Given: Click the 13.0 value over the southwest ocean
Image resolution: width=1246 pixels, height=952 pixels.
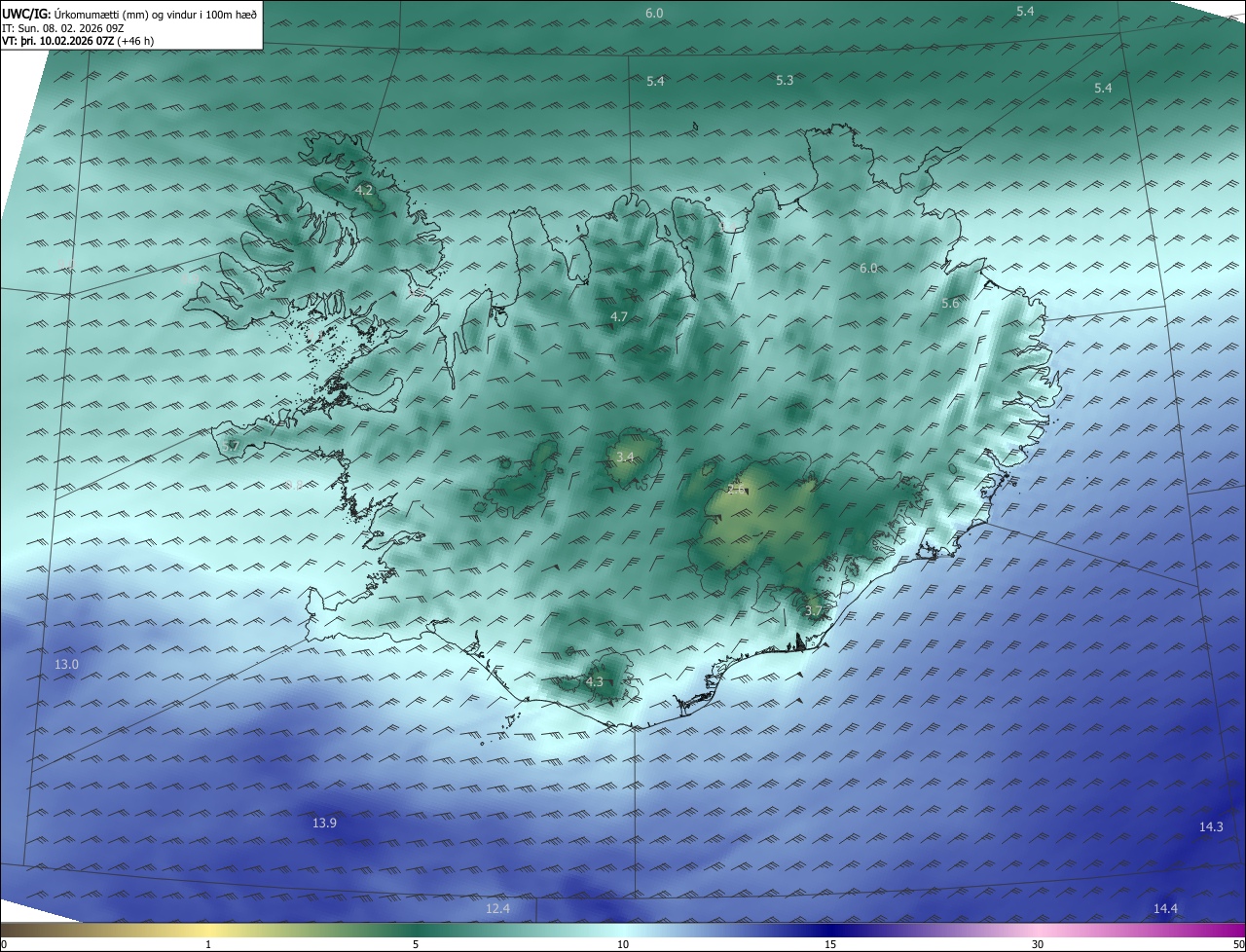Looking at the screenshot, I should (66, 664).
